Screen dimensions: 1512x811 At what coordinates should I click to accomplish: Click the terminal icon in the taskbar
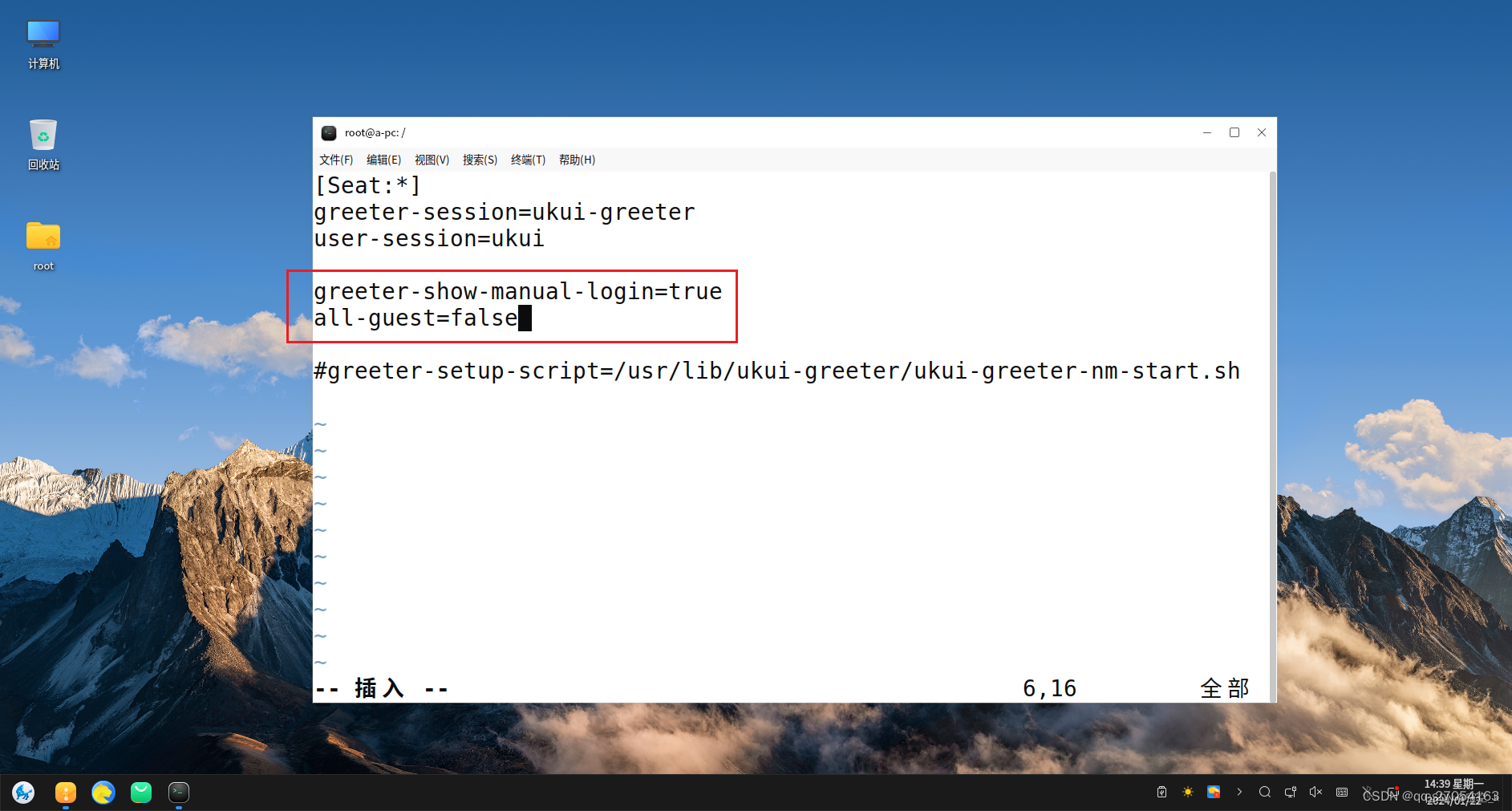[179, 793]
